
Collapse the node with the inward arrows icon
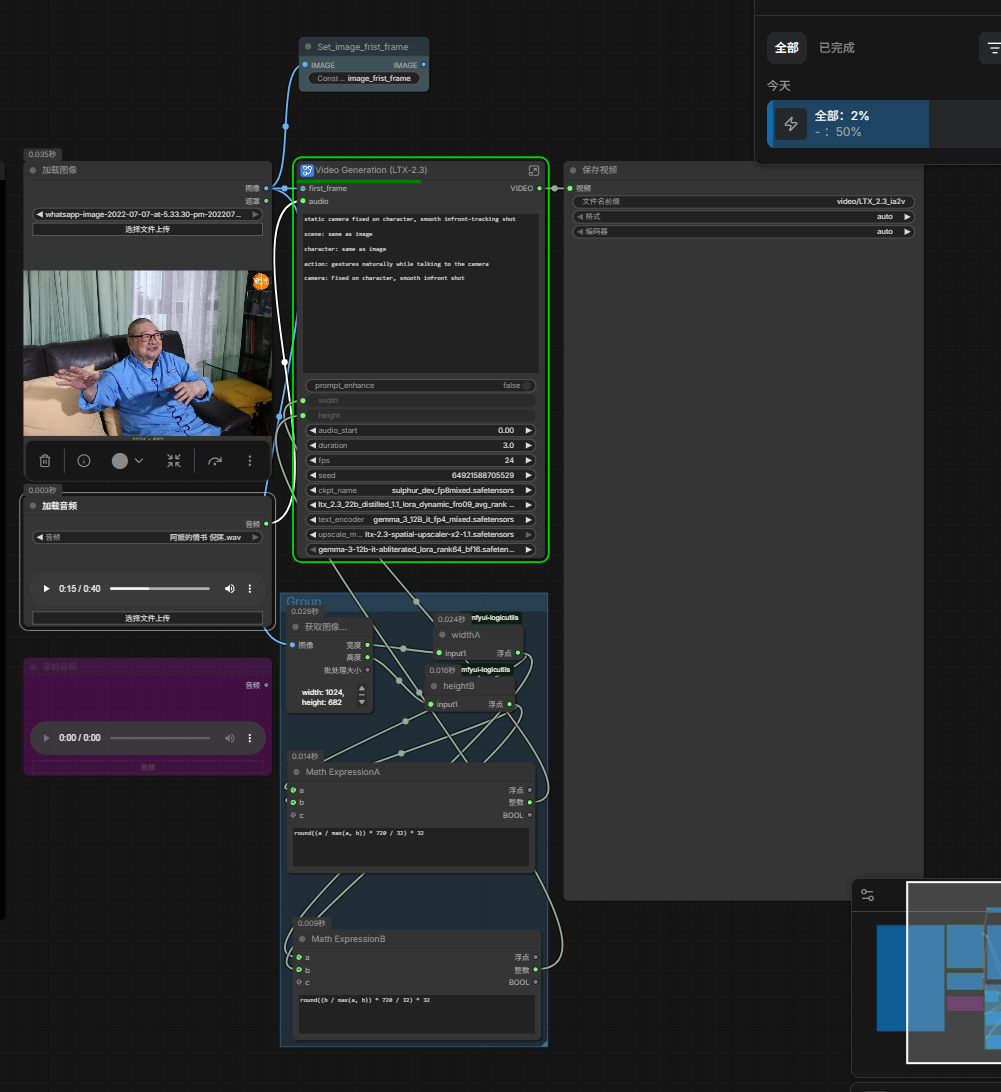174,461
